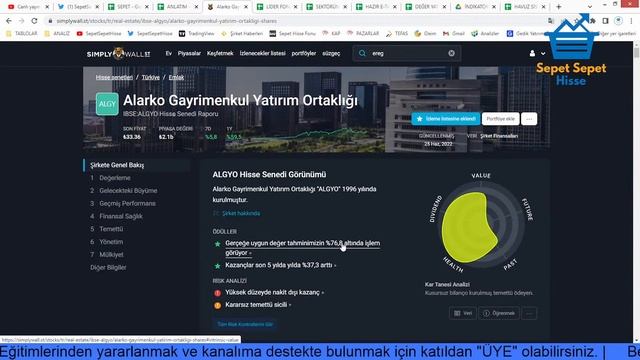
Task: Jump to section 4 Finansal Sağlık
Action: (121, 216)
